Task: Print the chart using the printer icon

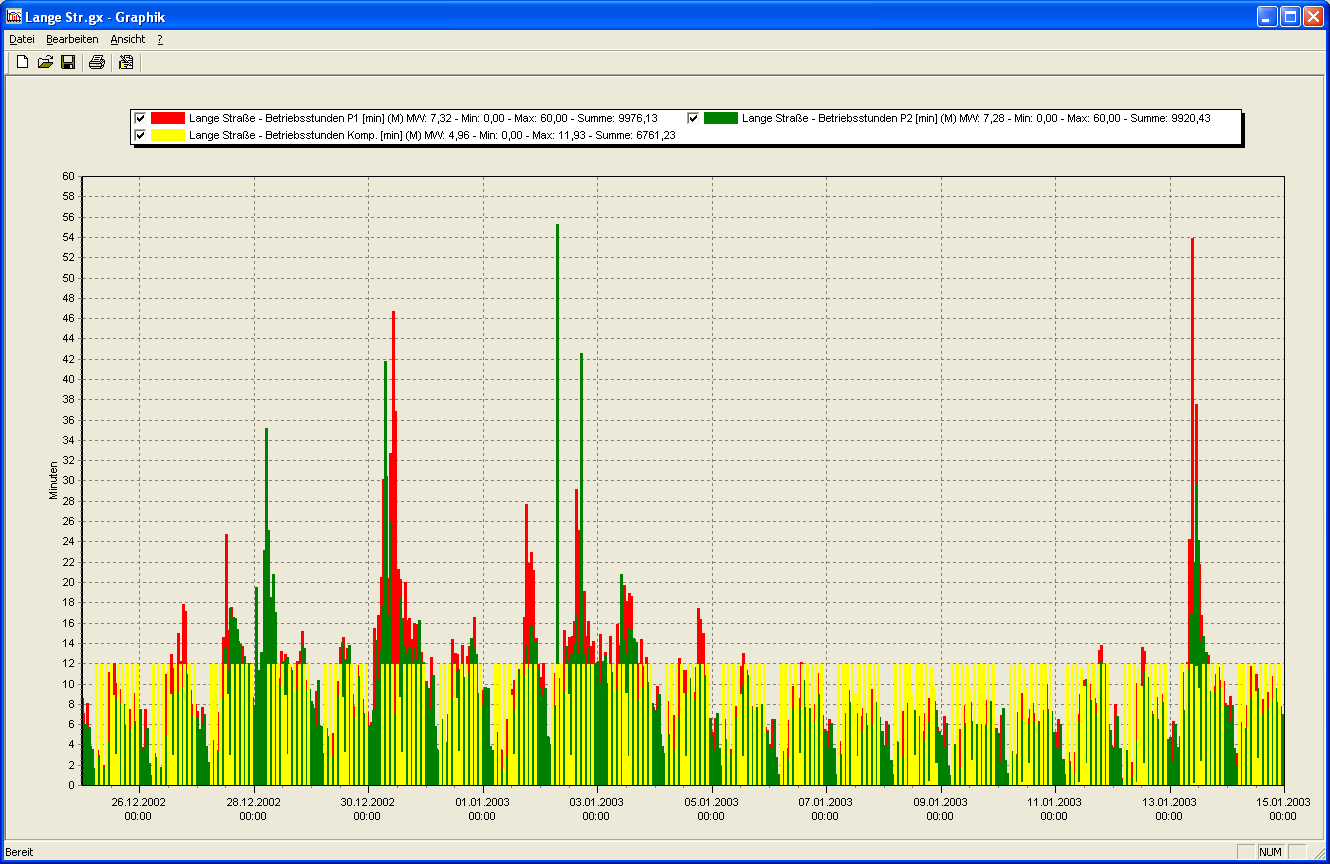Action: [96, 63]
